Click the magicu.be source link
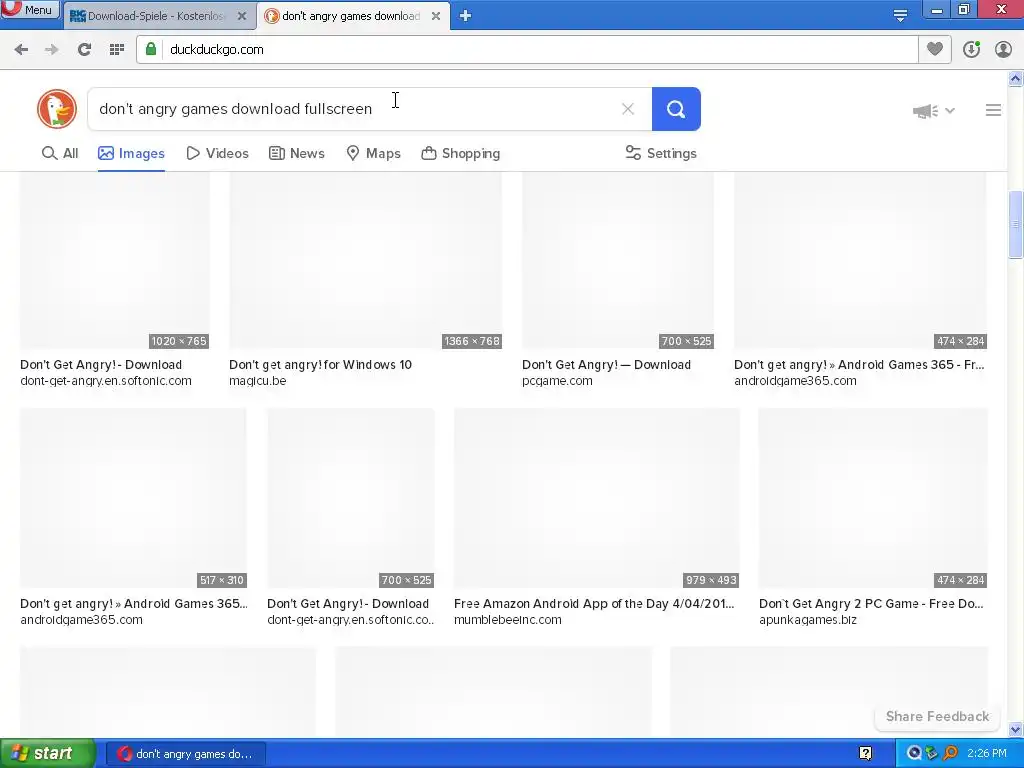Image resolution: width=1024 pixels, height=768 pixels. tap(257, 381)
